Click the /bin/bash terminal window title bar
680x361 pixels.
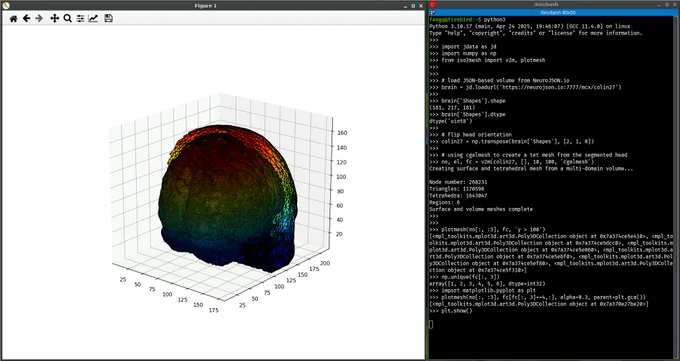pos(546,4)
